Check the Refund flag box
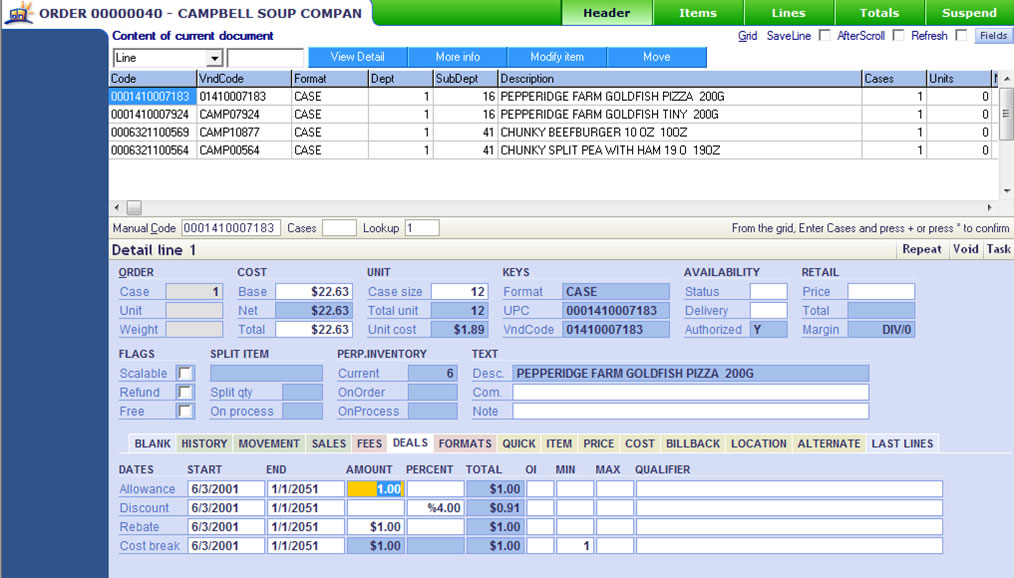The image size is (1014, 578). pos(185,392)
